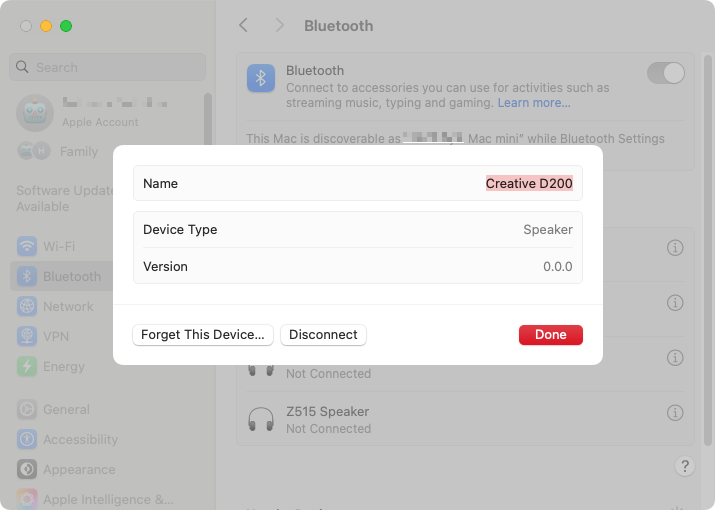The image size is (715, 510).
Task: Click the main pane scrollbar
Action: click(707, 250)
